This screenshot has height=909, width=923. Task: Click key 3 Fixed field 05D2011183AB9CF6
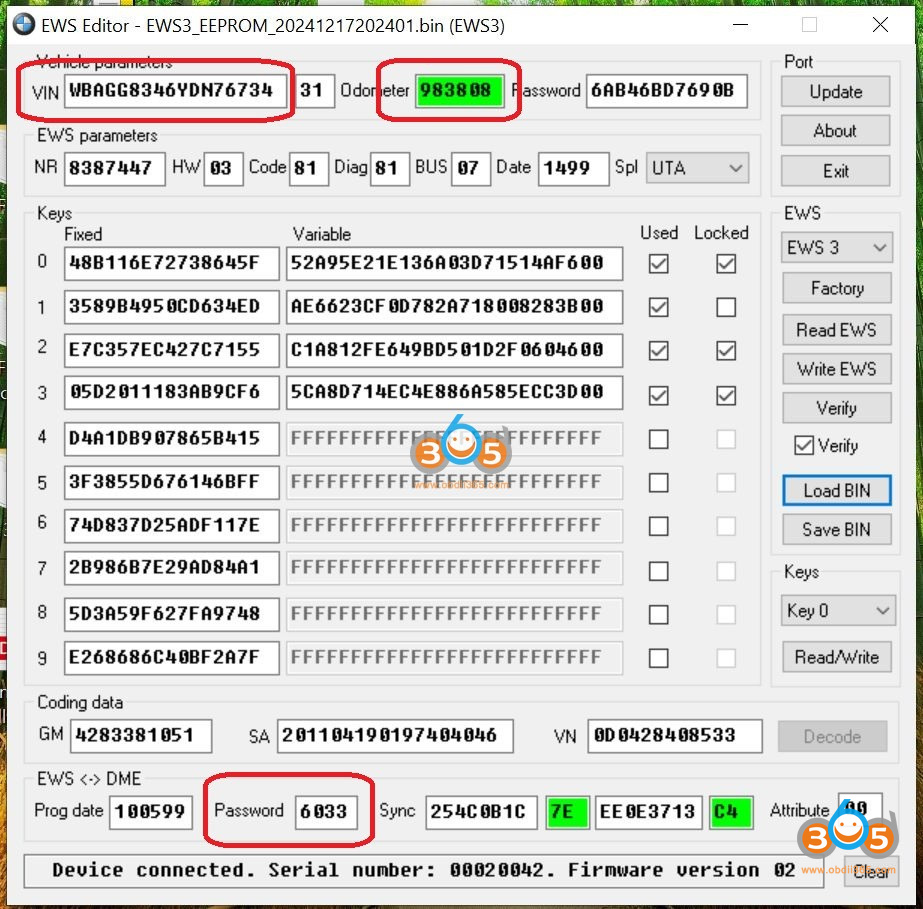(x=171, y=393)
